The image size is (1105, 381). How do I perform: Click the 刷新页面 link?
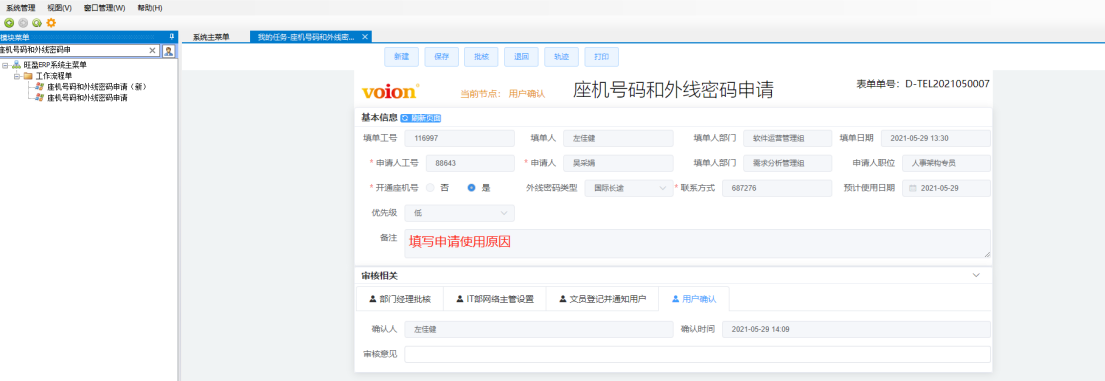[x=421, y=118]
